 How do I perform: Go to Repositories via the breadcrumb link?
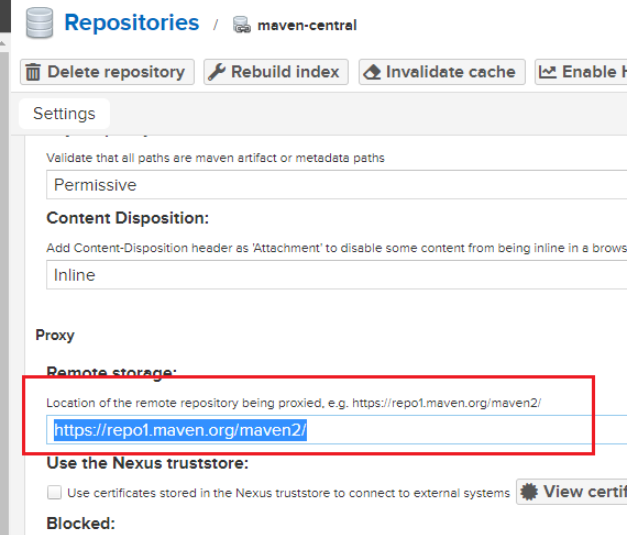(x=131, y=23)
